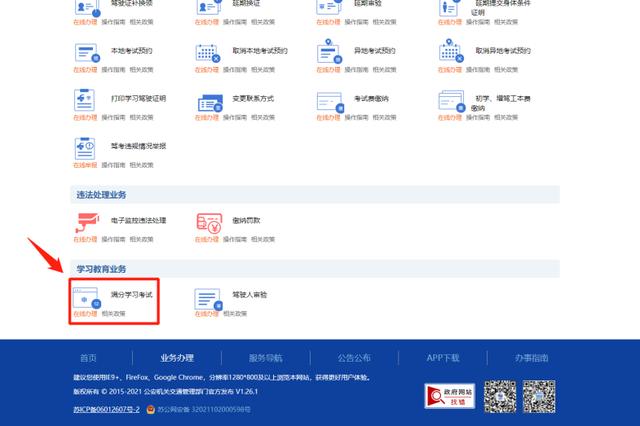Click the 取消本地考试预约 calendar icon

click(208, 53)
